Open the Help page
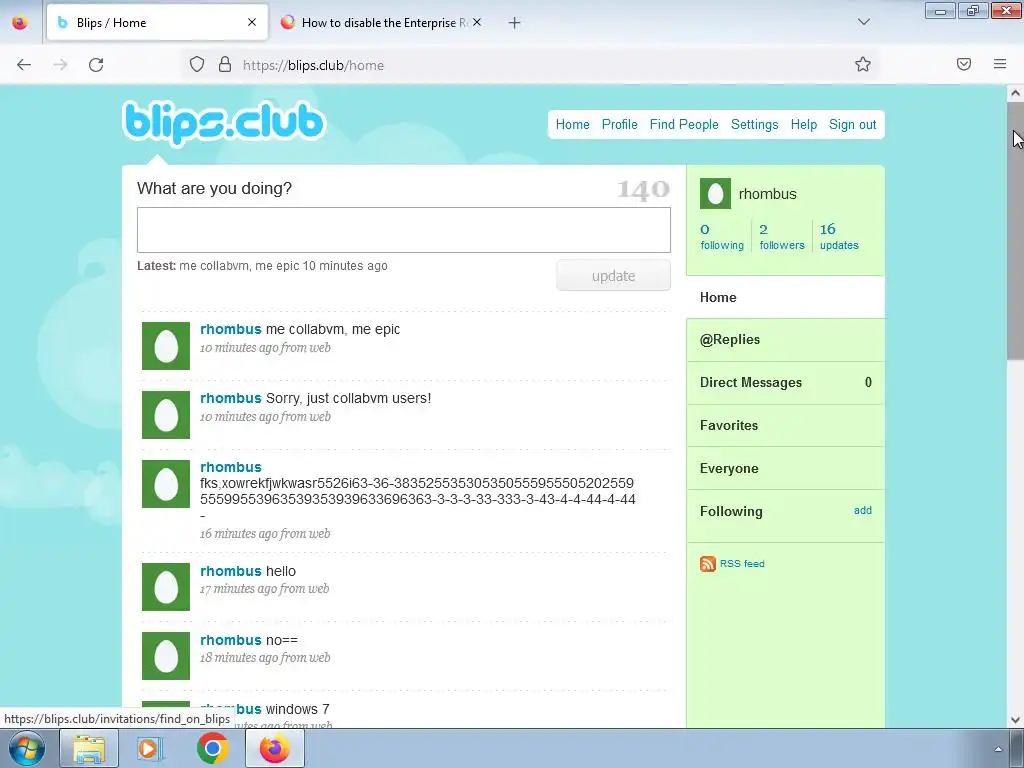Screen dimensions: 1024x768 tap(803, 124)
